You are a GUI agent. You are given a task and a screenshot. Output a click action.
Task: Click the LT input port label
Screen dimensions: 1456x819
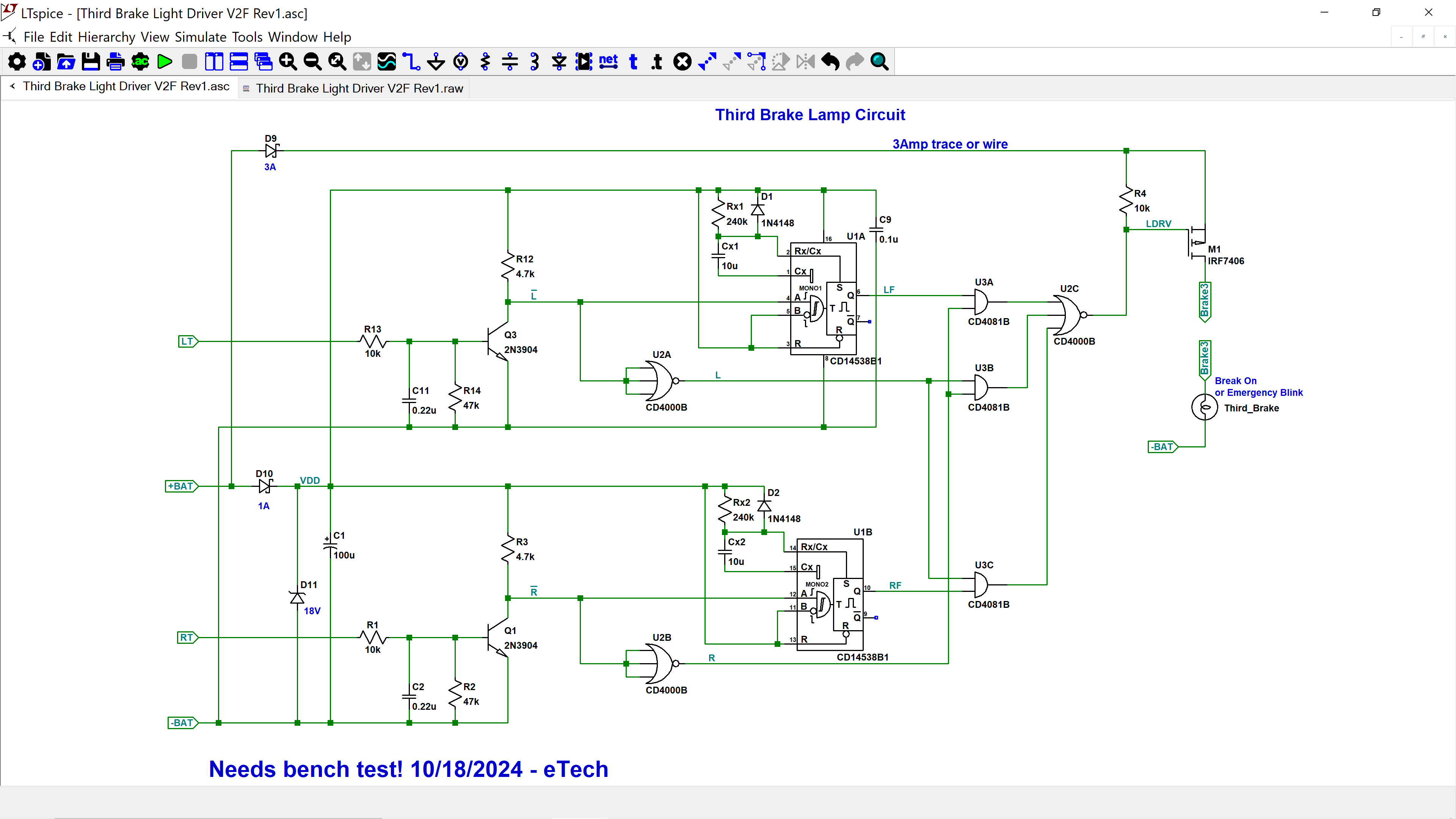(188, 341)
